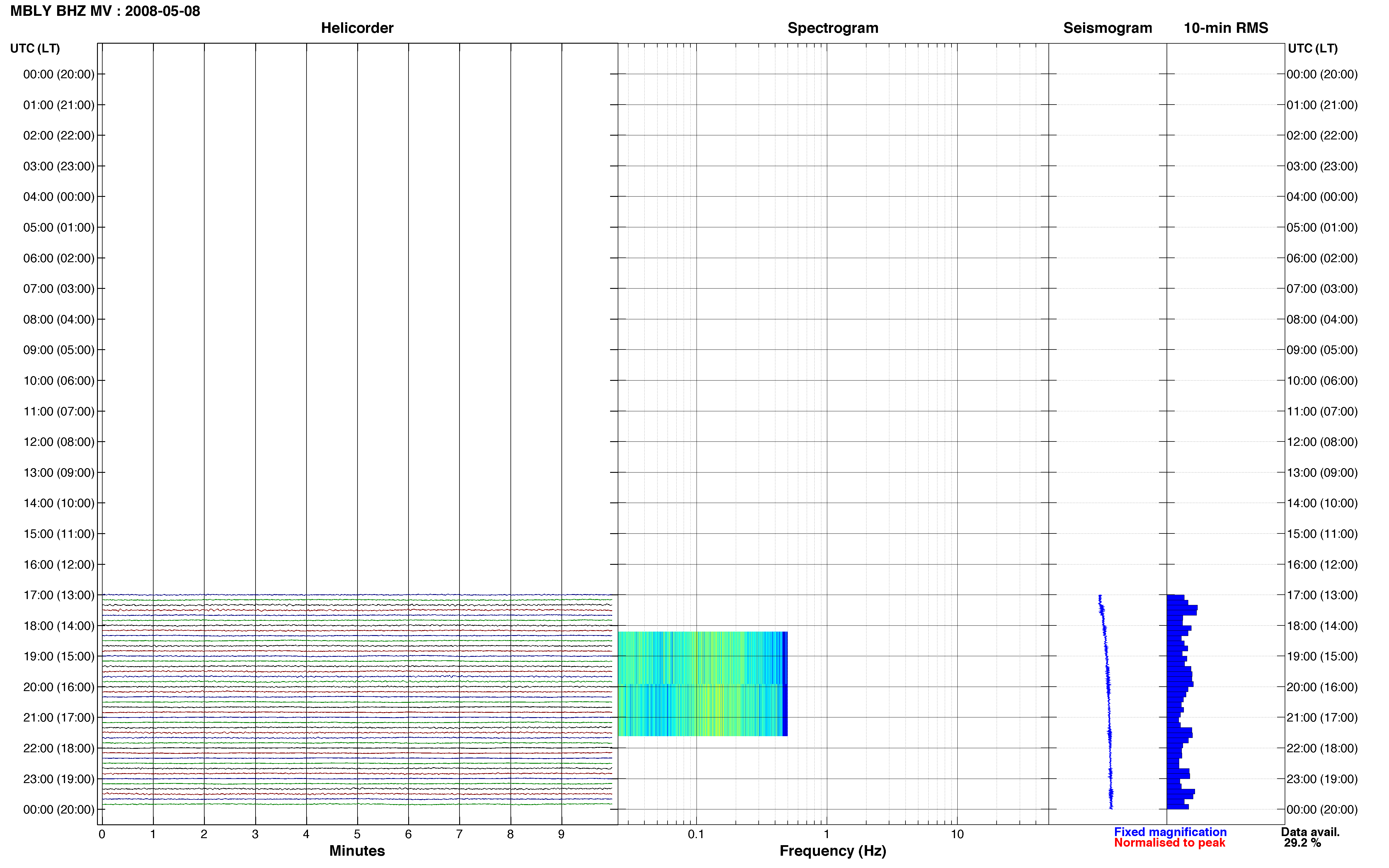Viewport: 1389px width, 868px height.
Task: Click left axis label 01:00 (21:00)
Action: click(x=59, y=105)
